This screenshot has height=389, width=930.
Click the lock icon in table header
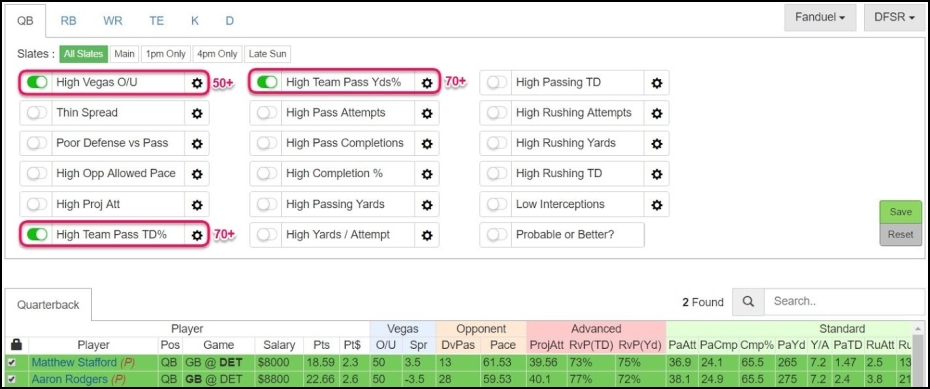click(17, 345)
